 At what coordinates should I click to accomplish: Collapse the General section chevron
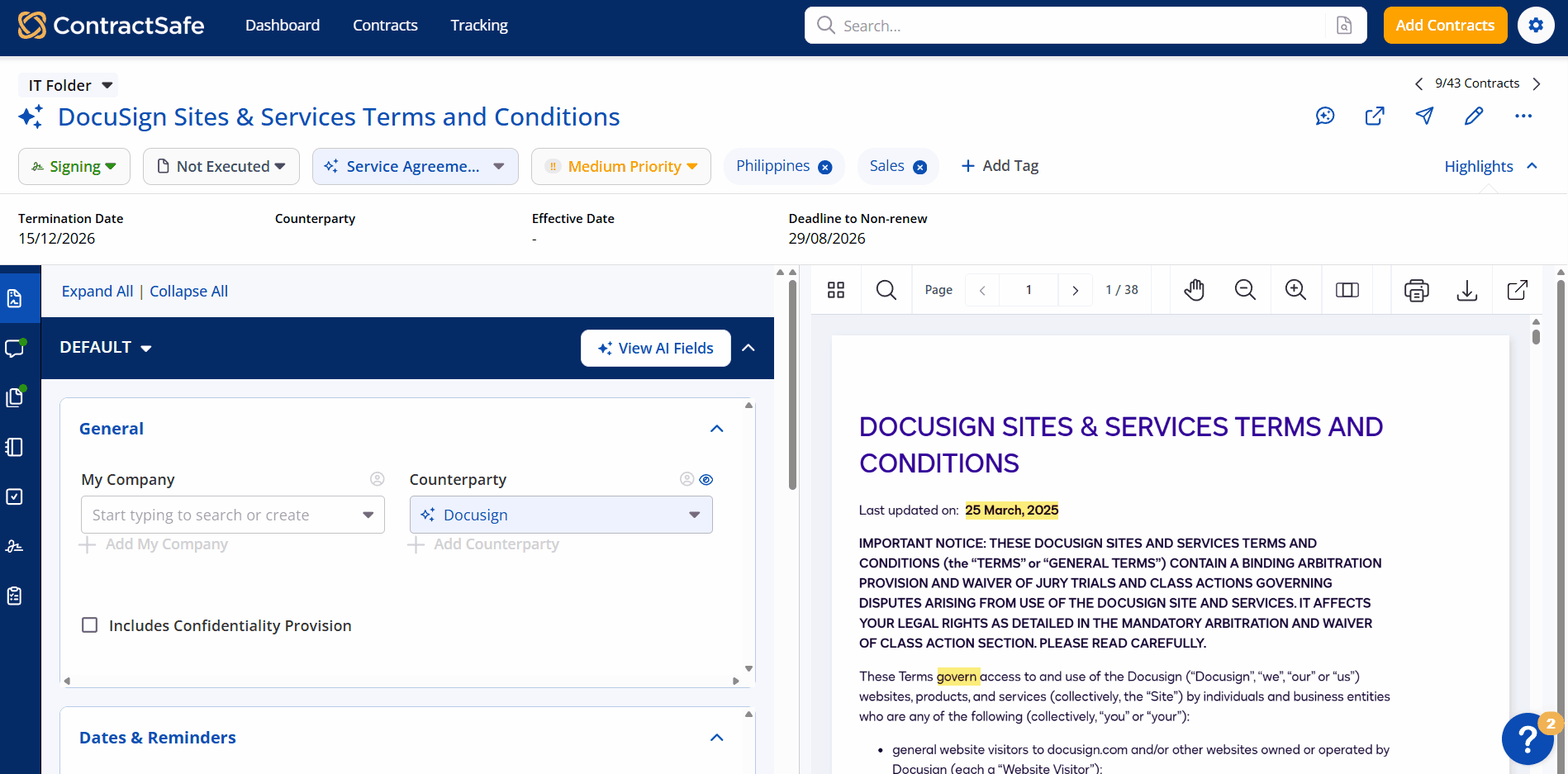click(x=717, y=429)
